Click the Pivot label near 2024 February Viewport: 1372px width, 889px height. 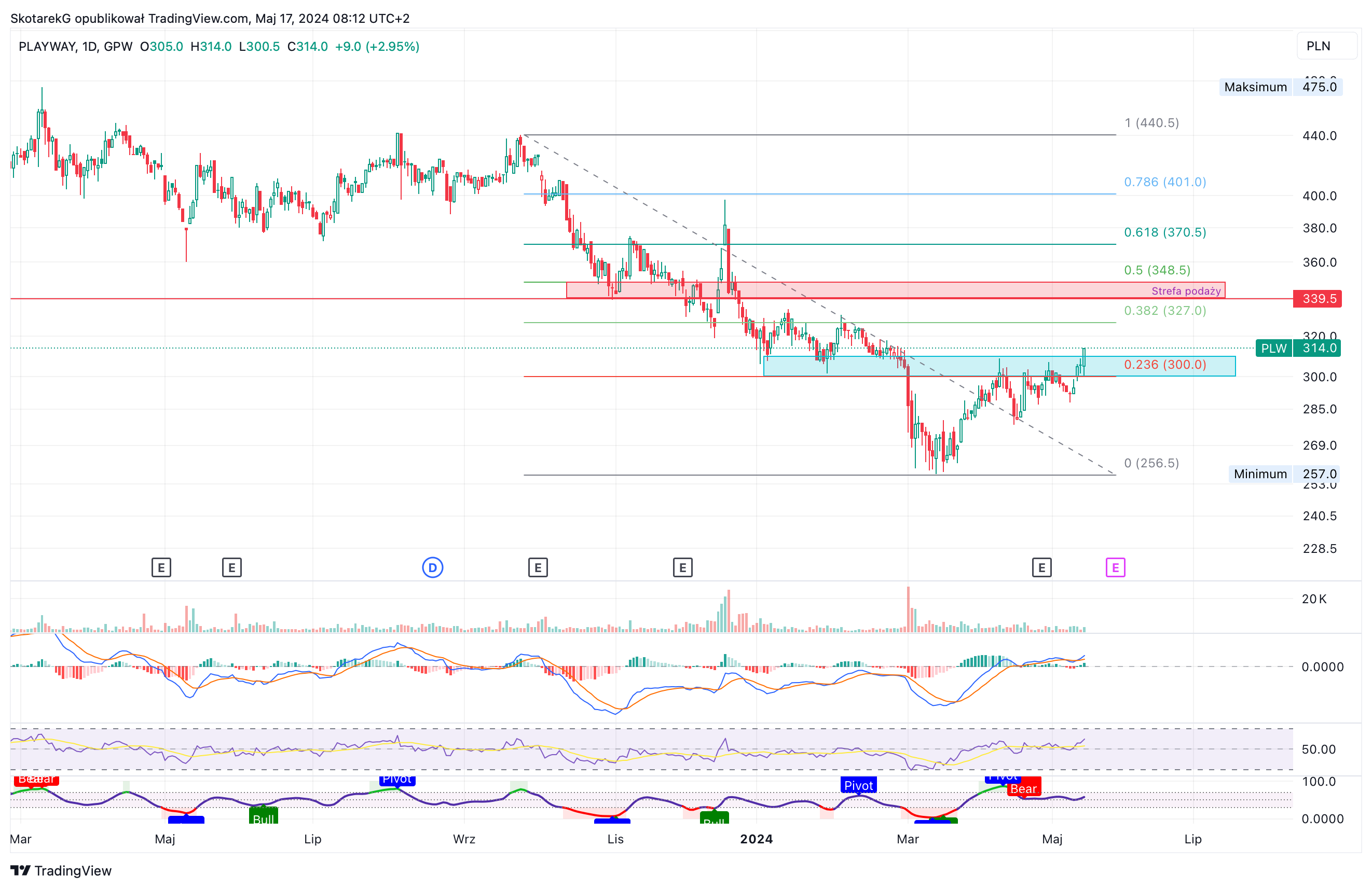tap(858, 785)
